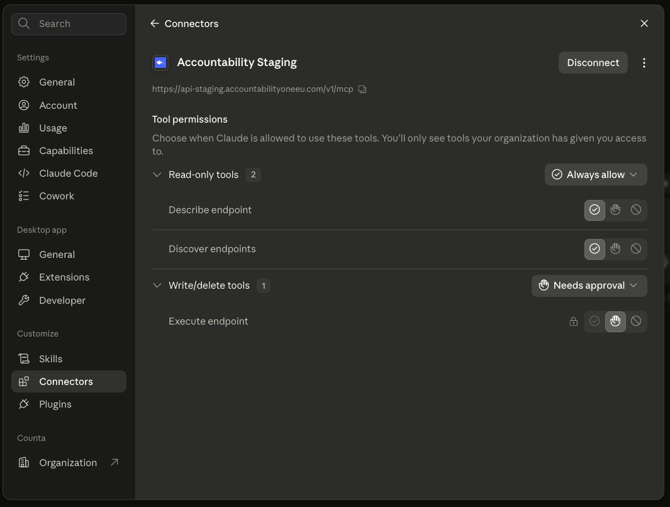
Task: Copy the connector URL with the copy icon
Action: (362, 89)
